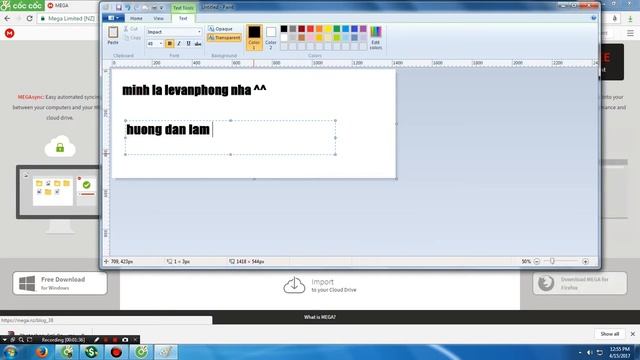Click the browser download arrow icon
This screenshot has width=640, height=360.
pos(631,18)
